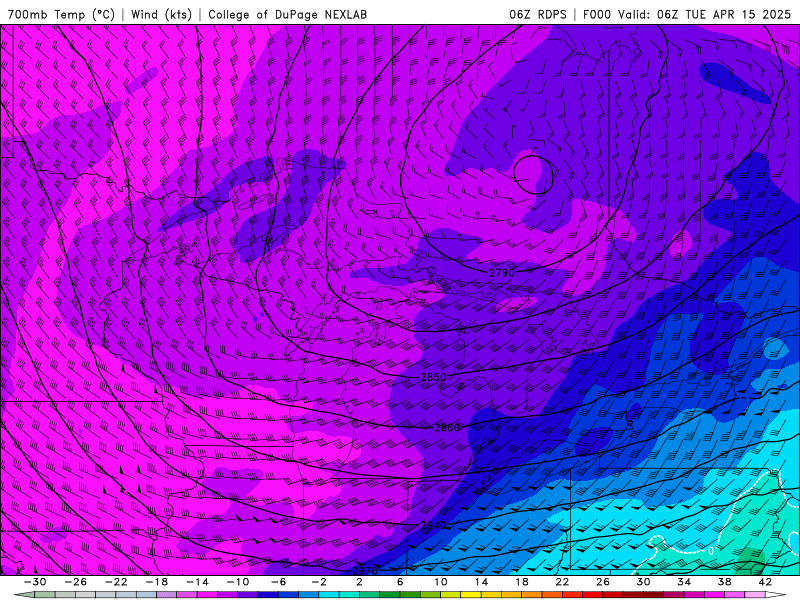Click the -30 value on the color scale
The height and width of the screenshot is (600, 800).
(35, 582)
